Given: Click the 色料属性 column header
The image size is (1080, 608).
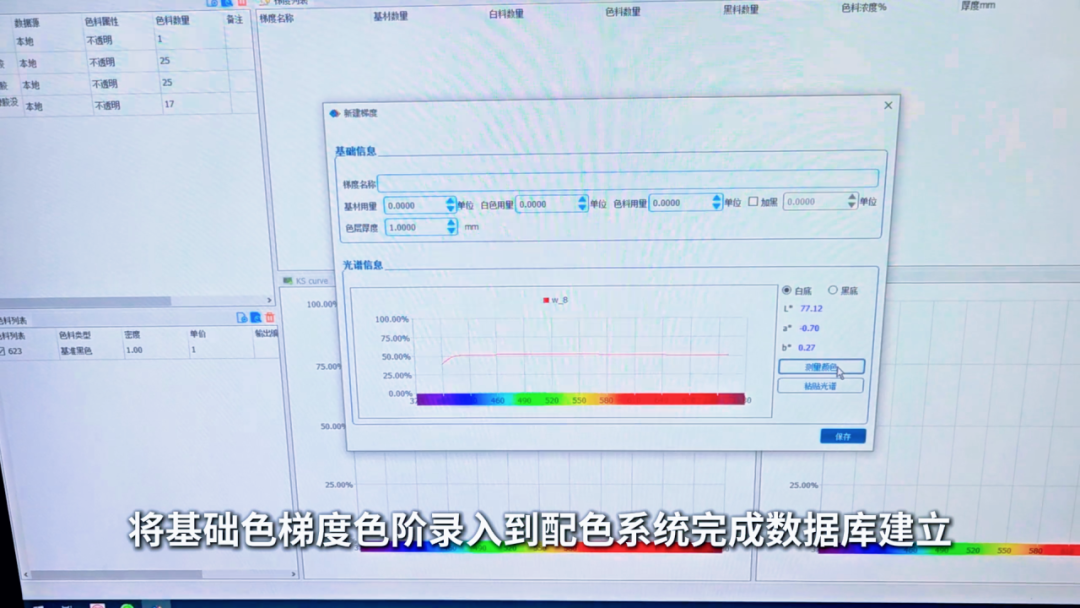Looking at the screenshot, I should tap(101, 22).
